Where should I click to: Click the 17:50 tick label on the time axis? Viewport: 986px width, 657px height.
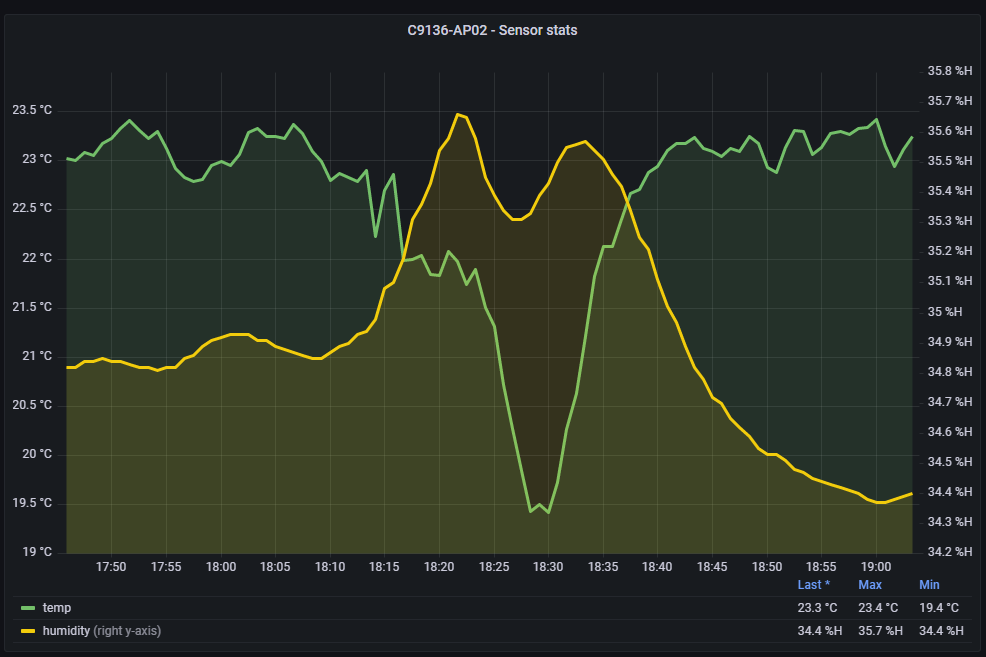pyautogui.click(x=111, y=567)
